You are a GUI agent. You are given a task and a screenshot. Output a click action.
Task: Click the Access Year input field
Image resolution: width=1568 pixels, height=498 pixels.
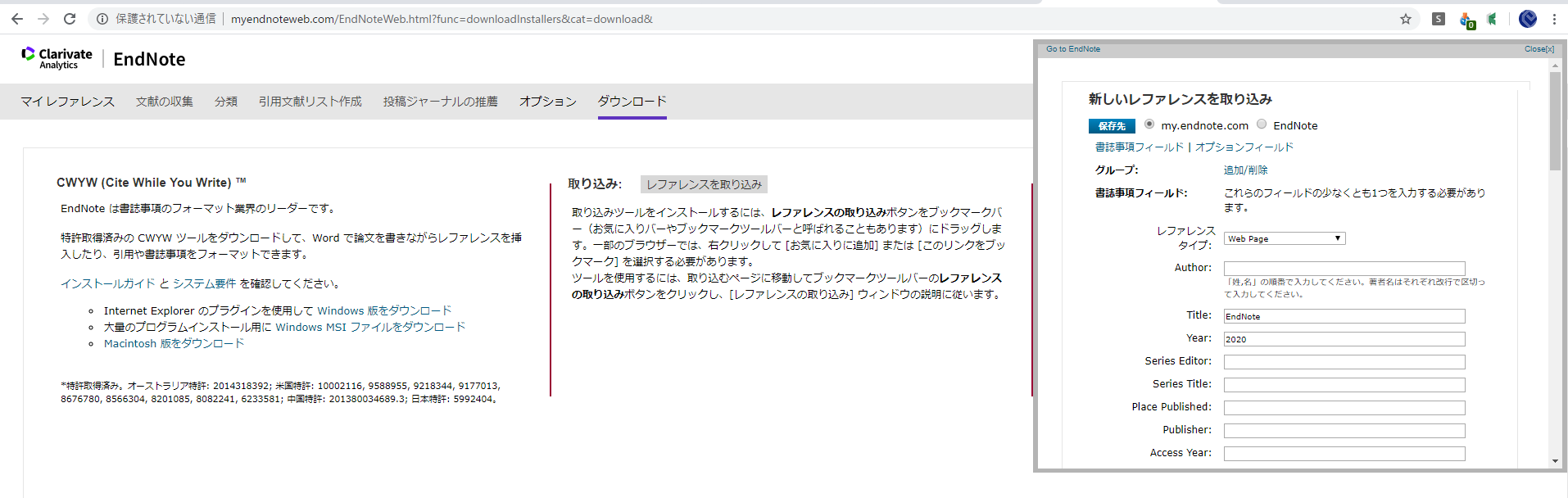pos(1344,454)
